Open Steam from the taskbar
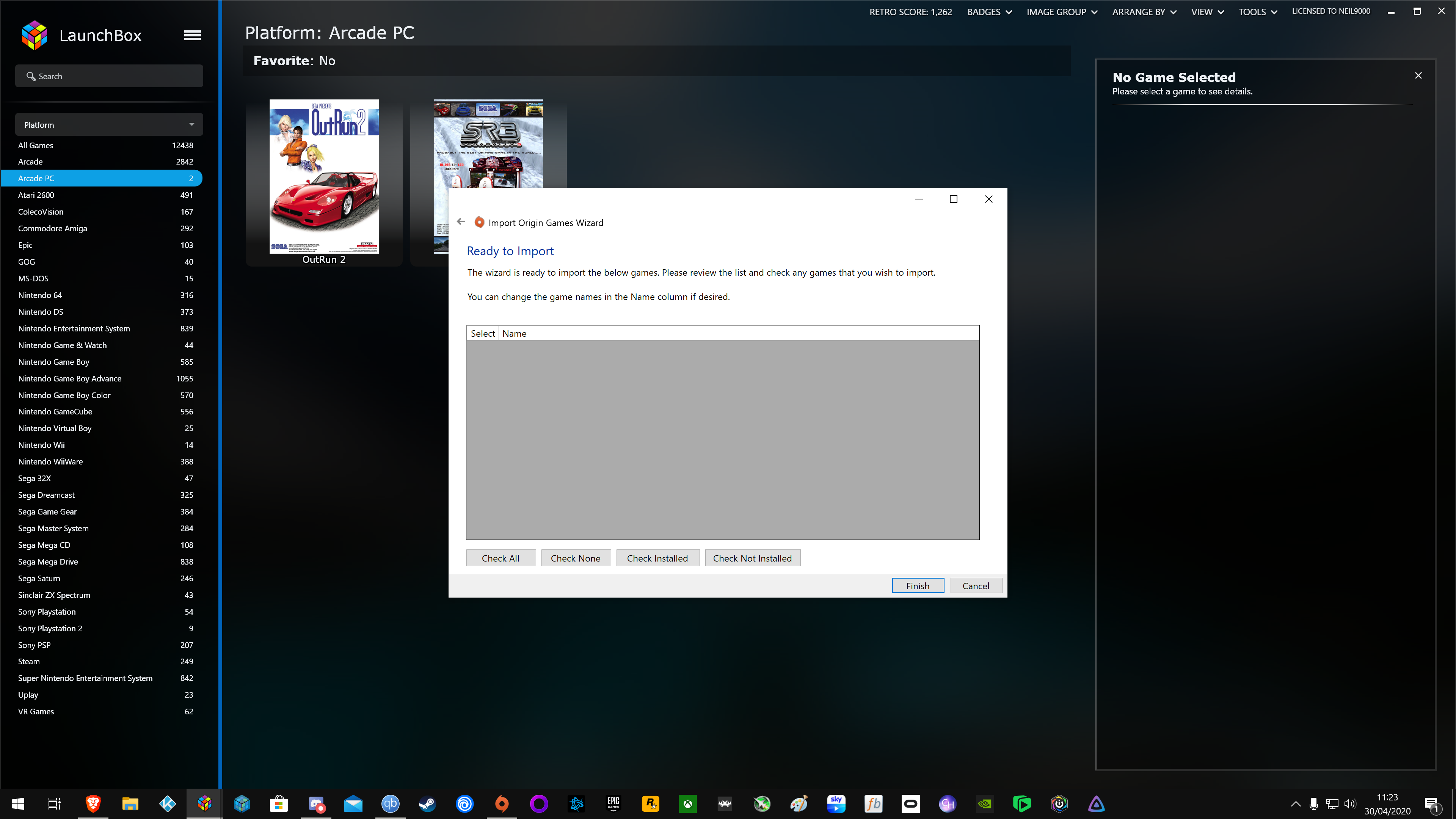Viewport: 1456px width, 819px height. point(427,804)
